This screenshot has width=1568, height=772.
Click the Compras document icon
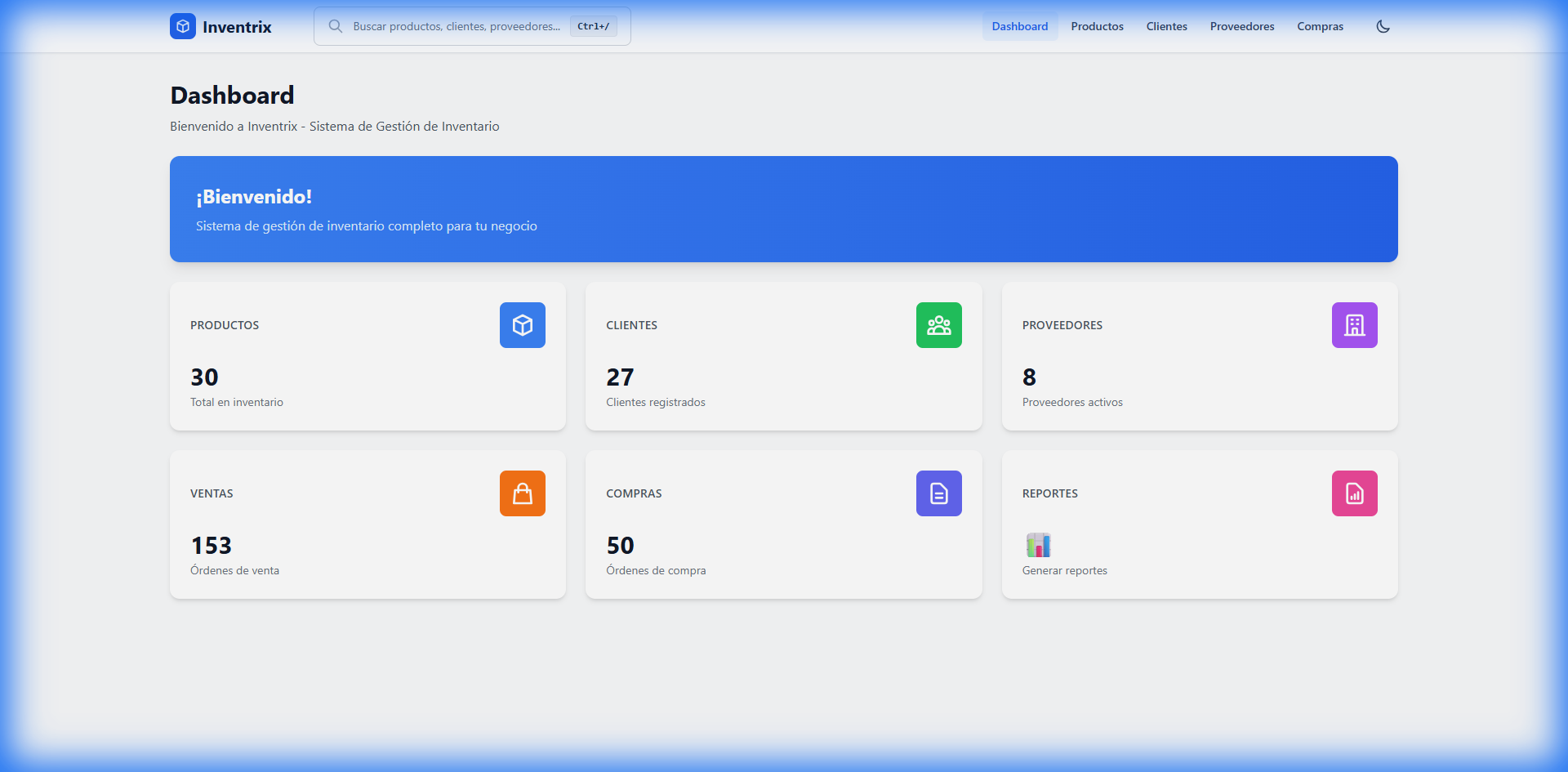tap(938, 493)
